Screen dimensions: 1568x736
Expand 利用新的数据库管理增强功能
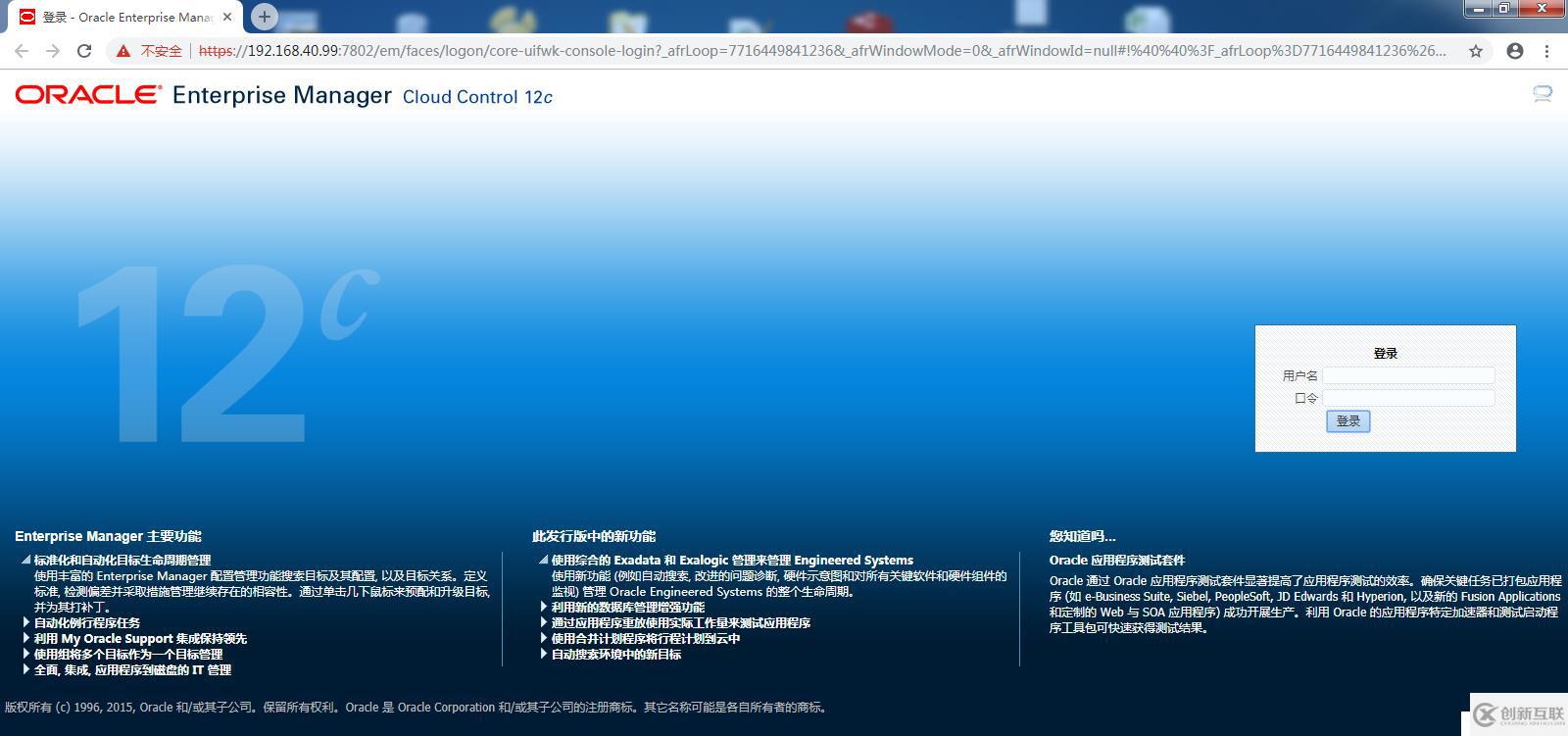(x=544, y=607)
